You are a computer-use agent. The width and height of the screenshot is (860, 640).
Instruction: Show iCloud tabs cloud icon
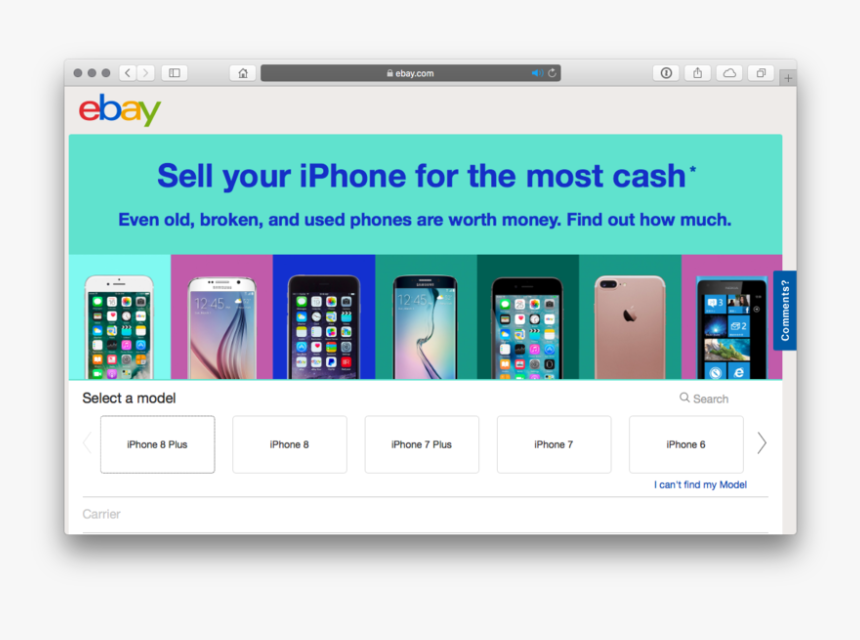click(729, 73)
